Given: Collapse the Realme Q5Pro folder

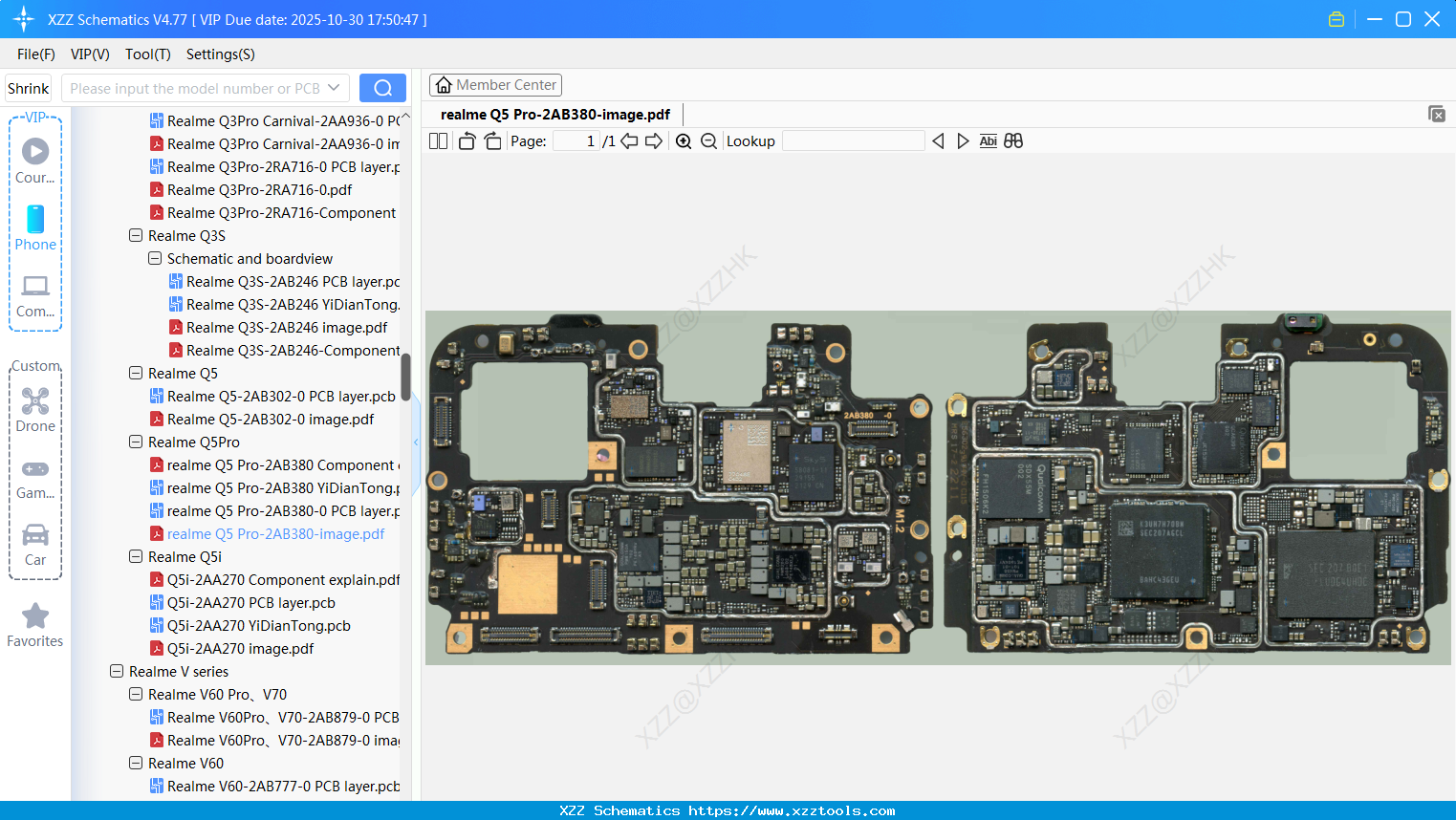Looking at the screenshot, I should pyautogui.click(x=136, y=442).
